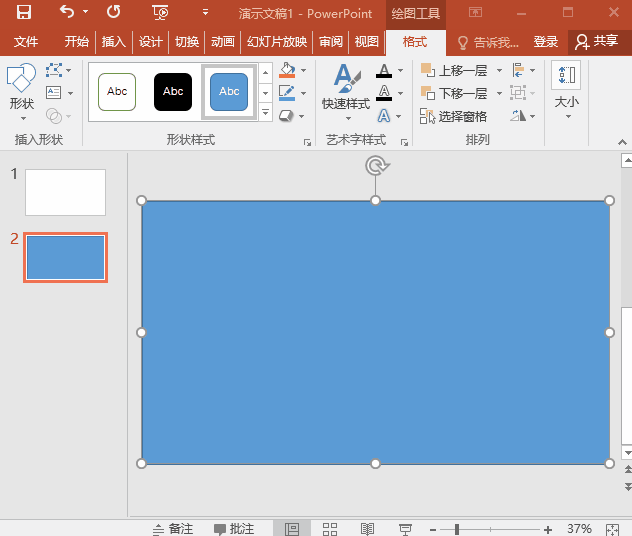Switch to Slide Sorter view icon

tap(330, 528)
